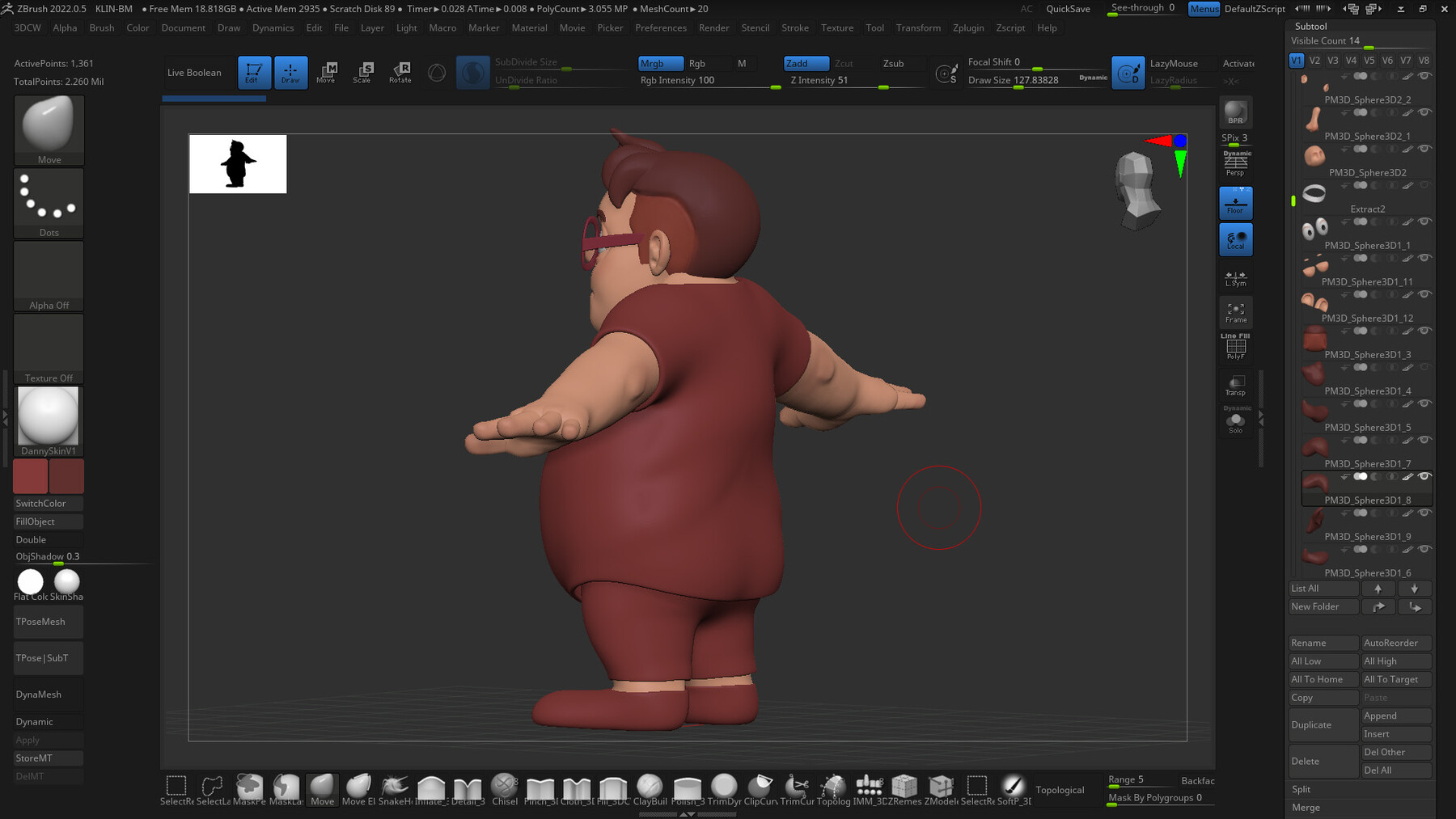This screenshot has width=1456, height=819.
Task: Click the Duplicate subtool button
Action: (x=1323, y=725)
